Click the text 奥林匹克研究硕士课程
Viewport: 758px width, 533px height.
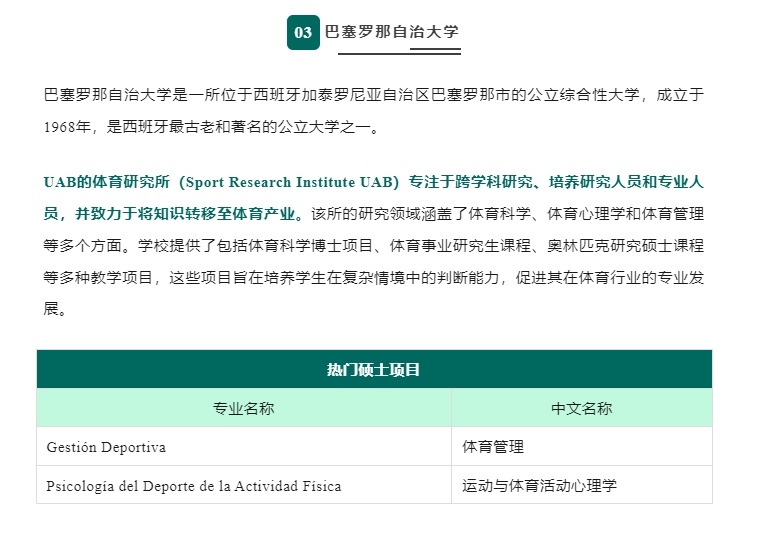626,245
